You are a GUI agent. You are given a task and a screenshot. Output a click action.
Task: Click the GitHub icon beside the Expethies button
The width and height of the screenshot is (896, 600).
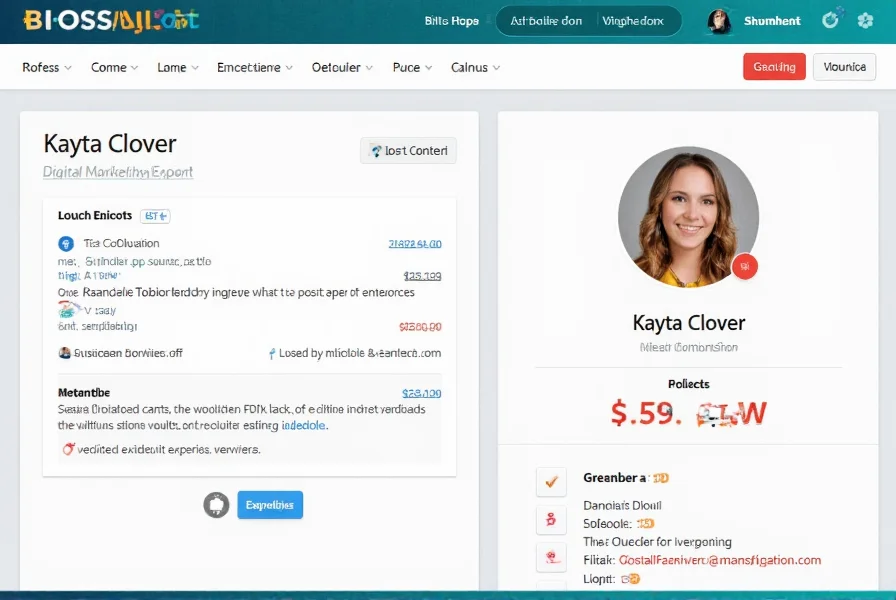[218, 505]
